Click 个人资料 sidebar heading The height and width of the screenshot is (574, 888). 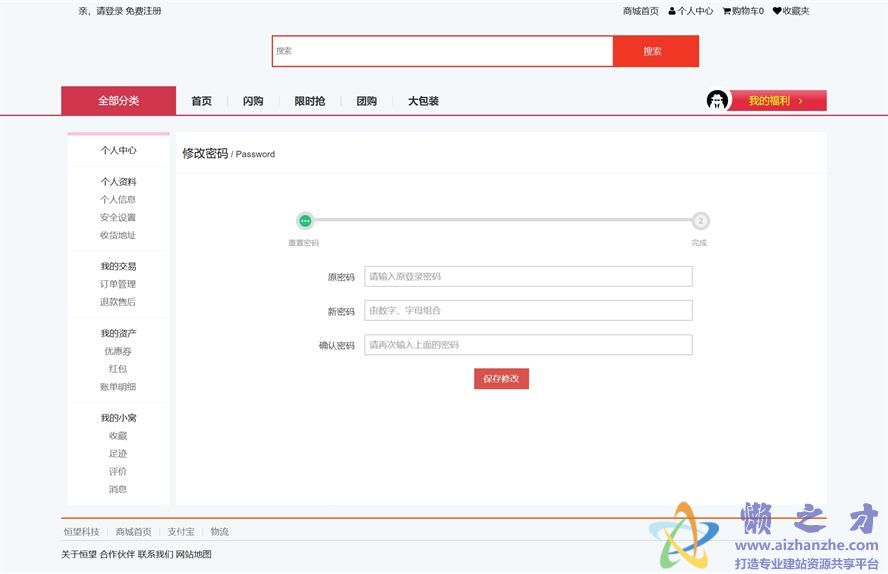(118, 182)
